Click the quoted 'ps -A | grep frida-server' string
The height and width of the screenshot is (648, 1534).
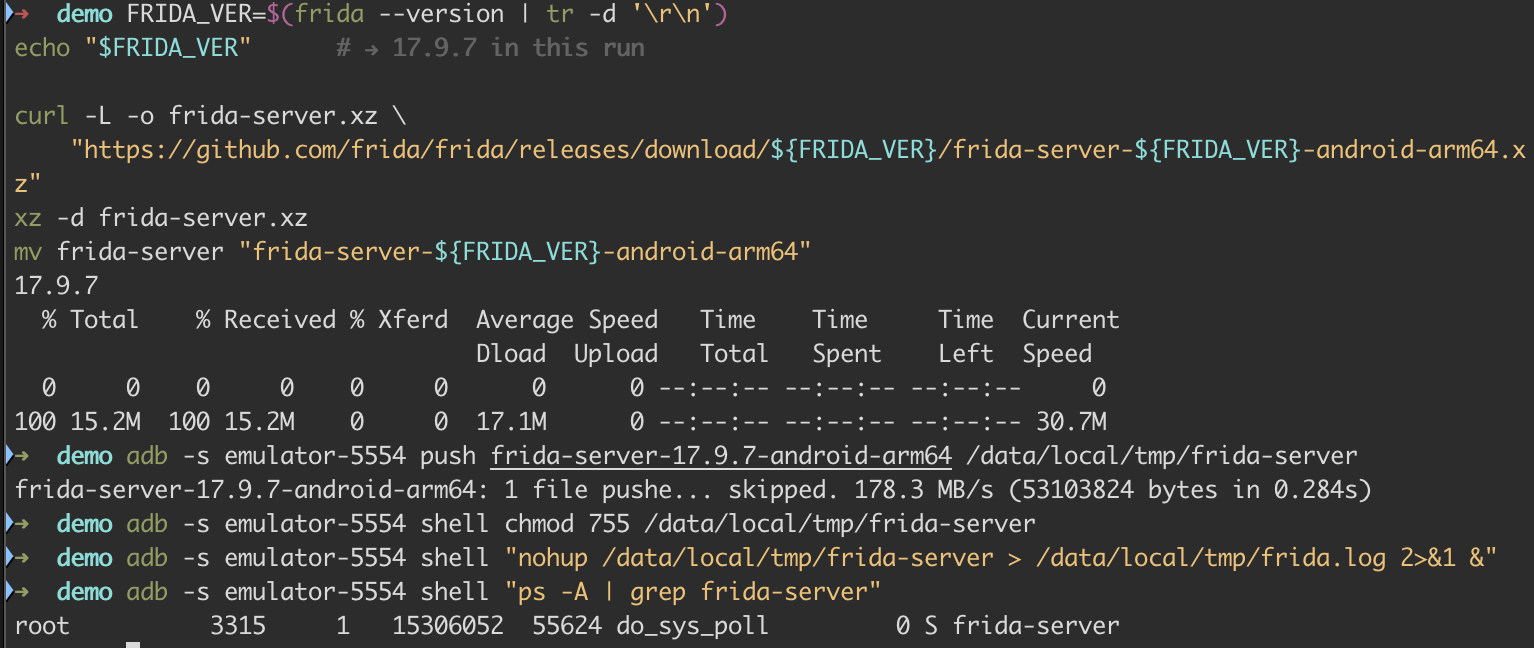[693, 592]
